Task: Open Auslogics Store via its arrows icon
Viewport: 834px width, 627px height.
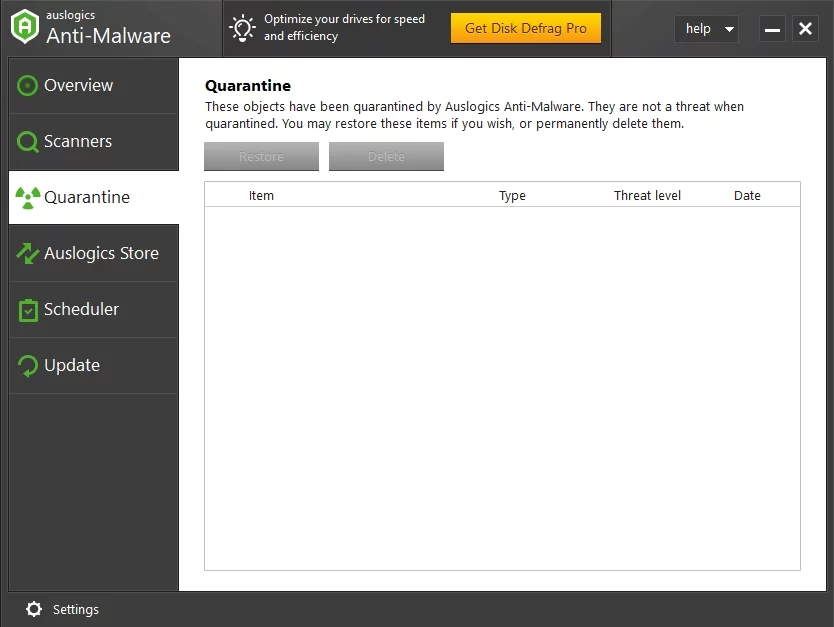Action: tap(28, 254)
